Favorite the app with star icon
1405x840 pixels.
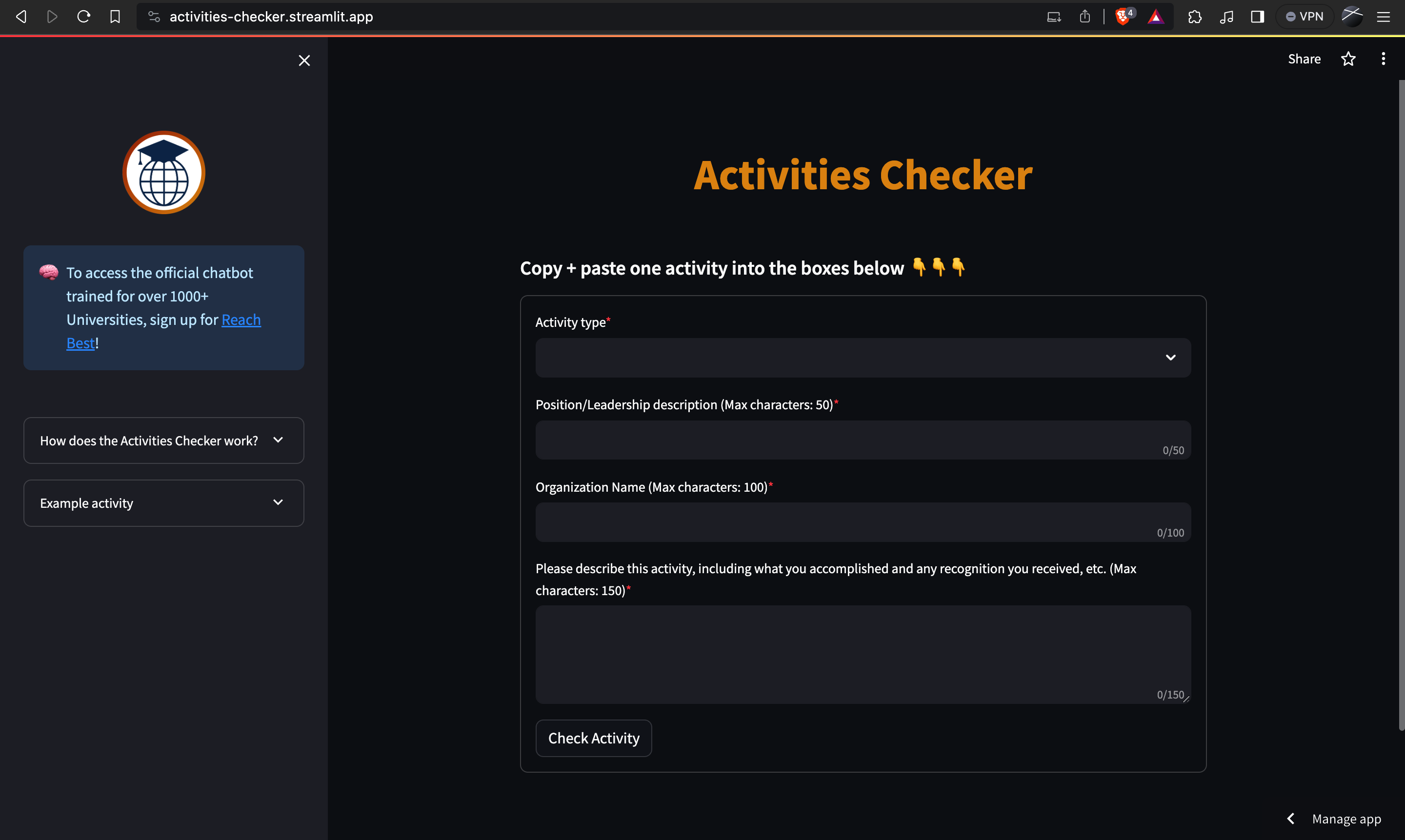coord(1348,59)
